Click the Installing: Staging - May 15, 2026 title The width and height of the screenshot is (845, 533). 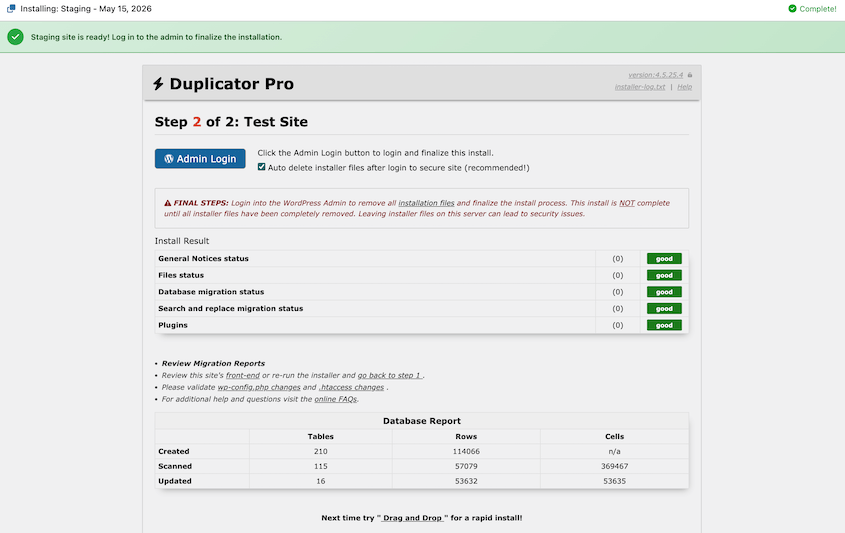click(86, 9)
